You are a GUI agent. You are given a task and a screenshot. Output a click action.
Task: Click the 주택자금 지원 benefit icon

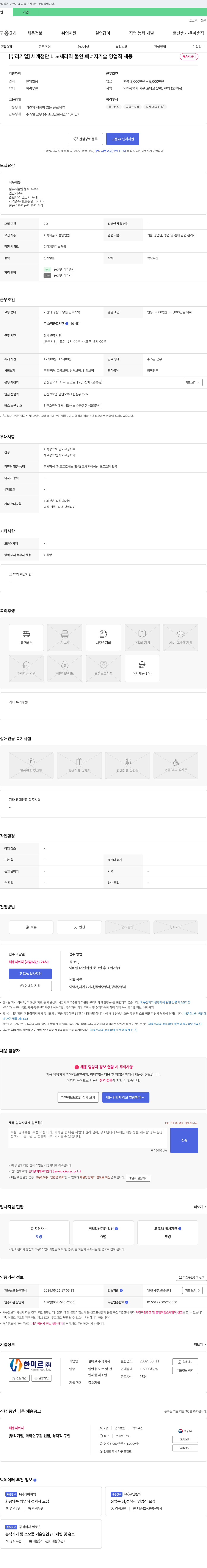click(x=26, y=668)
